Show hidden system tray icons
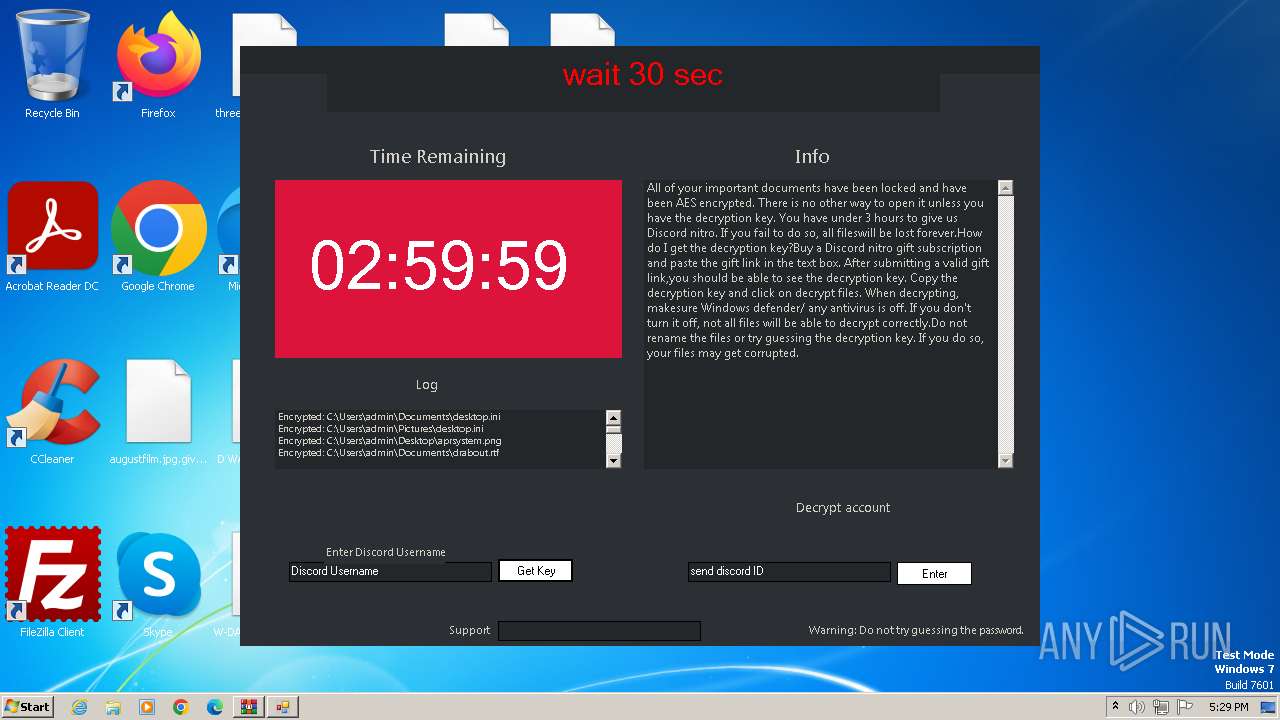Viewport: 1280px width, 720px height. coord(1116,706)
